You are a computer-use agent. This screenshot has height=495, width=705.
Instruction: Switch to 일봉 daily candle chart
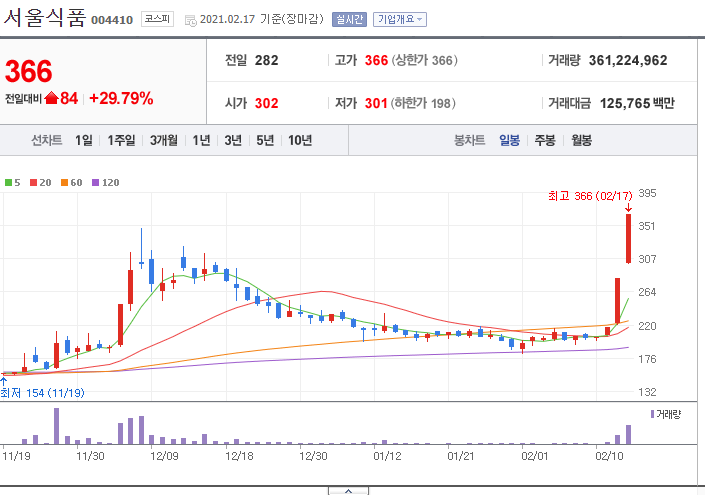tap(509, 140)
